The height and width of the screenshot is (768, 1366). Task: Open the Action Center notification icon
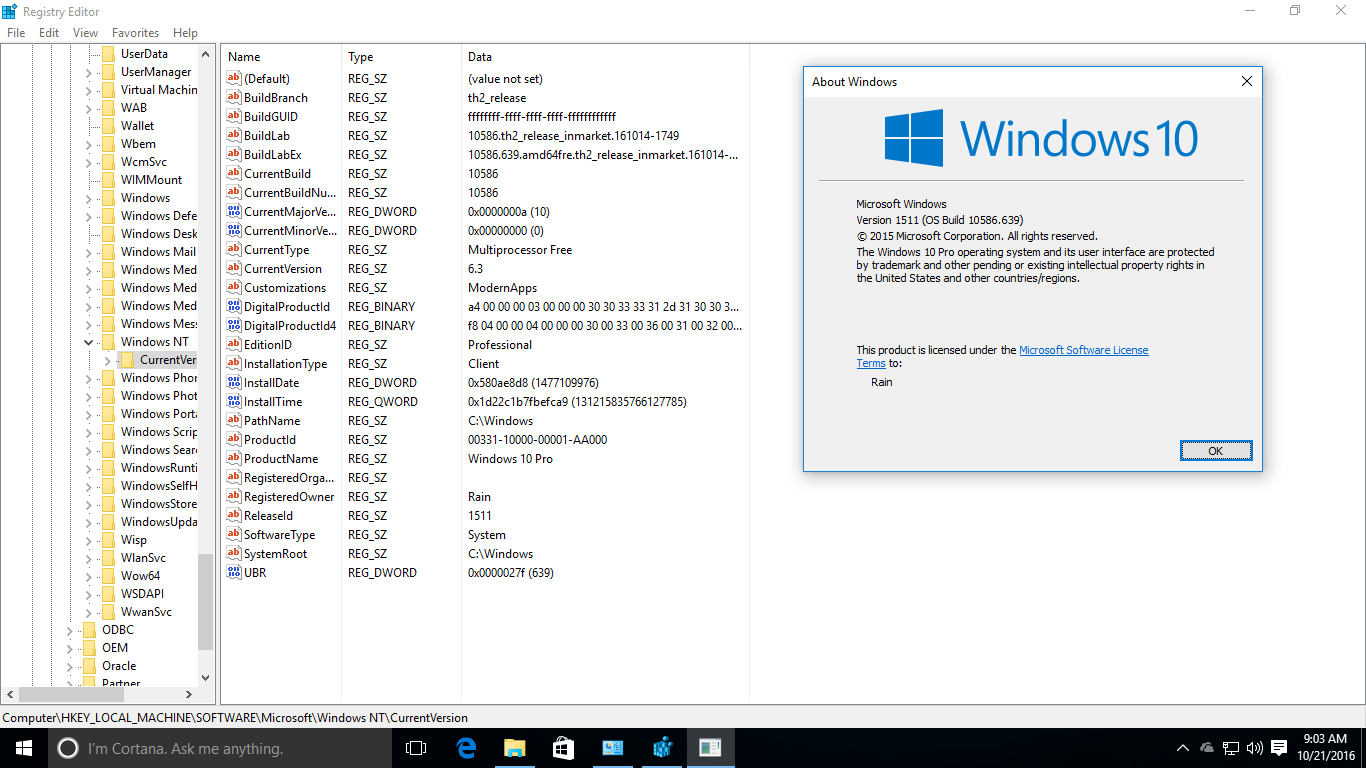coord(1279,747)
